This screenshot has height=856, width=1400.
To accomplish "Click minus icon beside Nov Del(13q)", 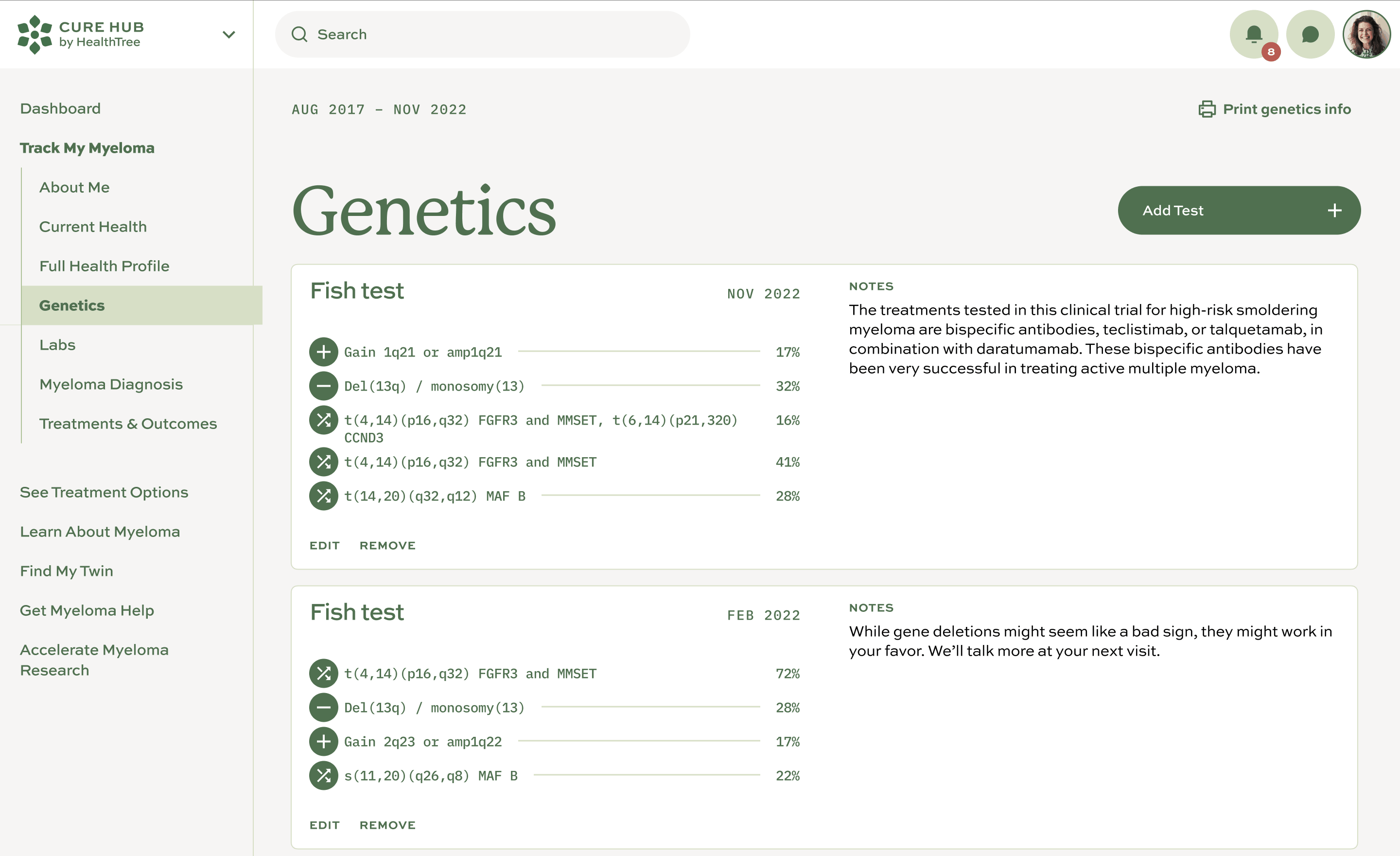I will tap(323, 386).
